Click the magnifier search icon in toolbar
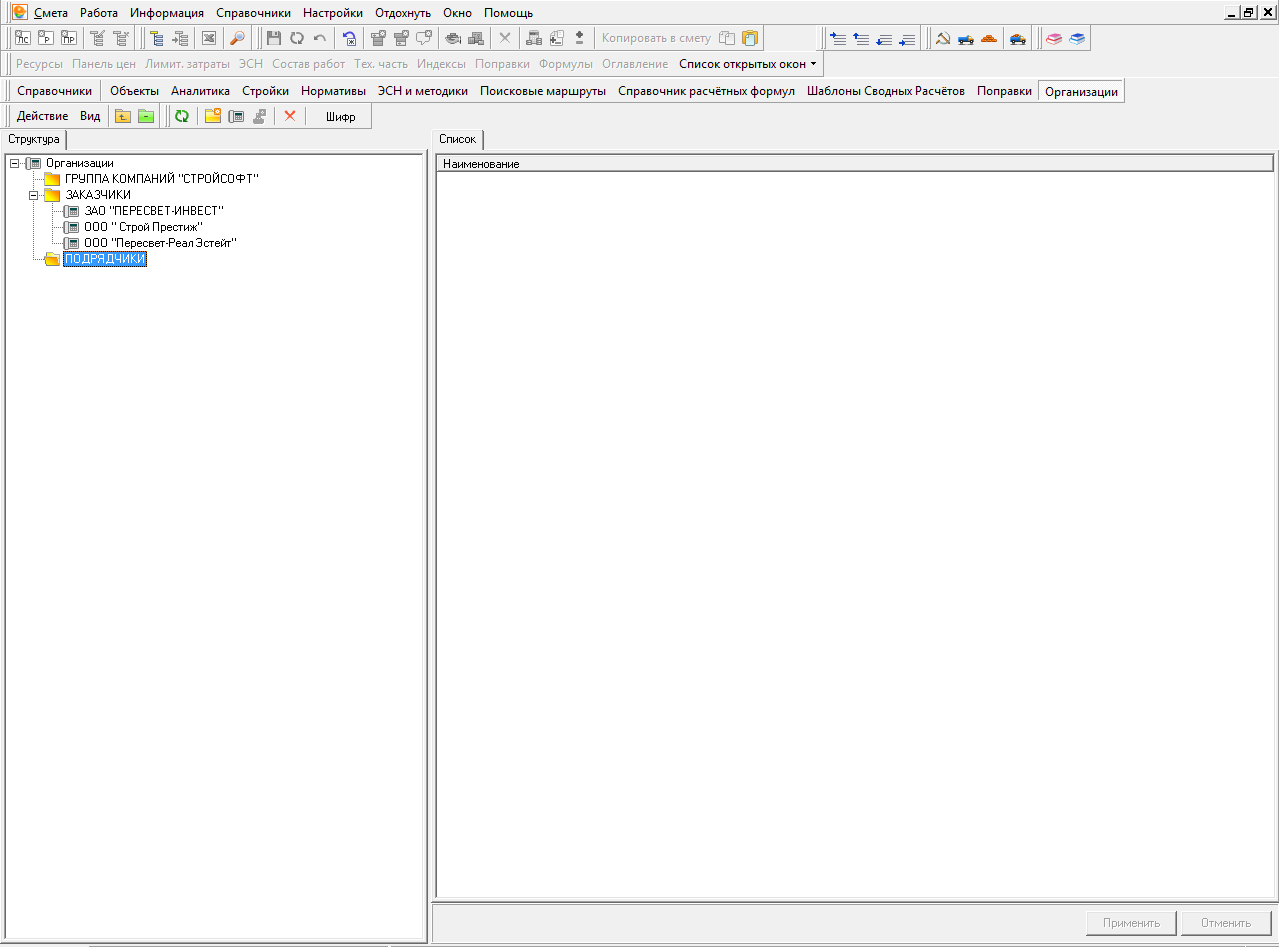 coord(237,39)
